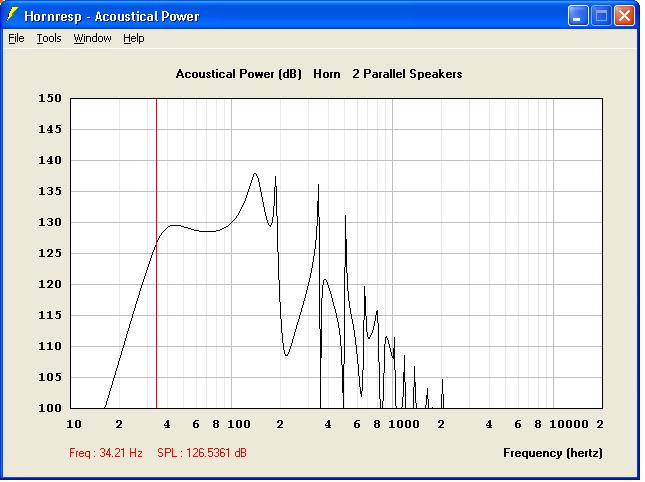The height and width of the screenshot is (482, 645).
Task: Click the red frequency marker line
Action: (156, 253)
